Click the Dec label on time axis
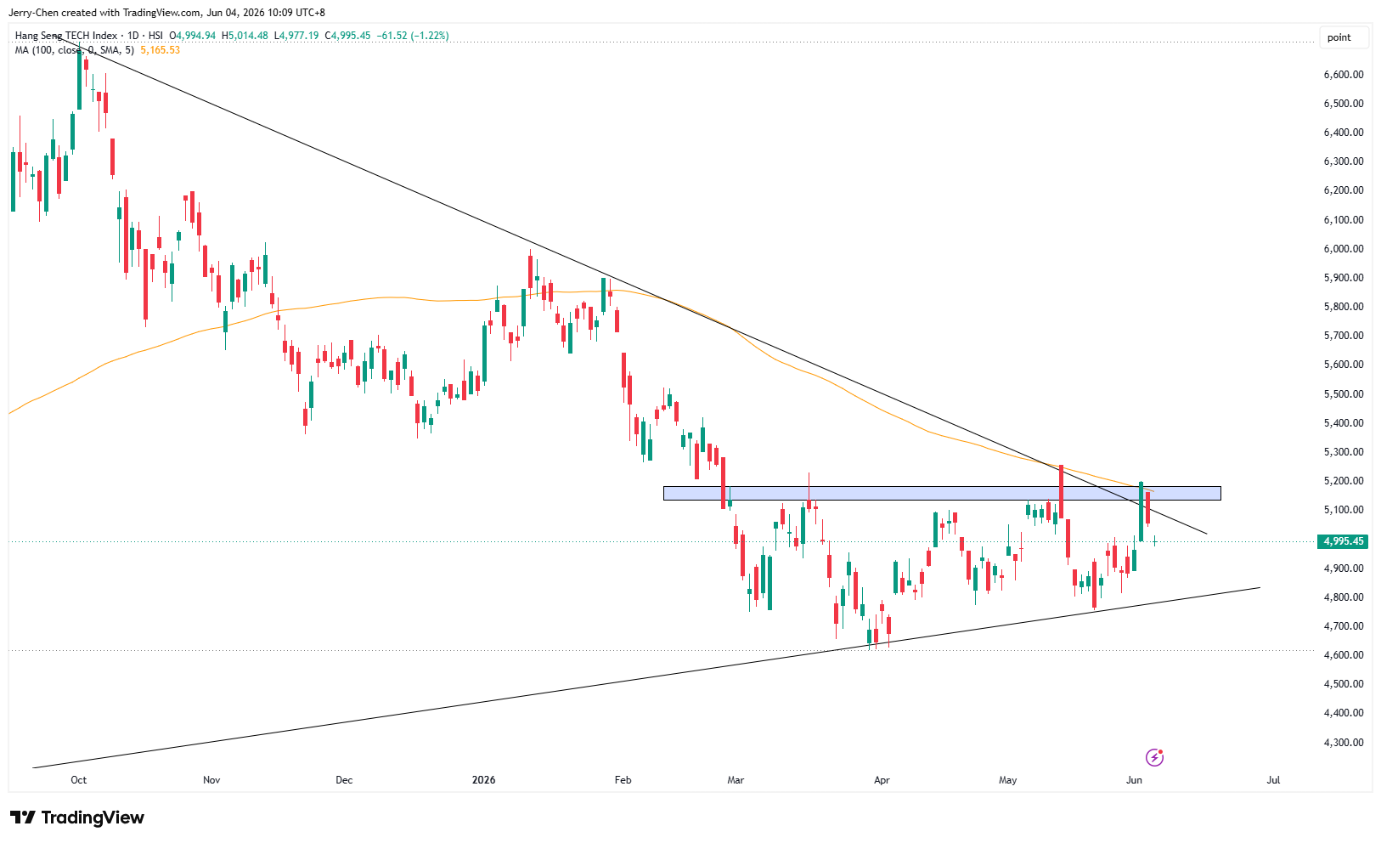Image resolution: width=1381 pixels, height=843 pixels. pyautogui.click(x=344, y=779)
